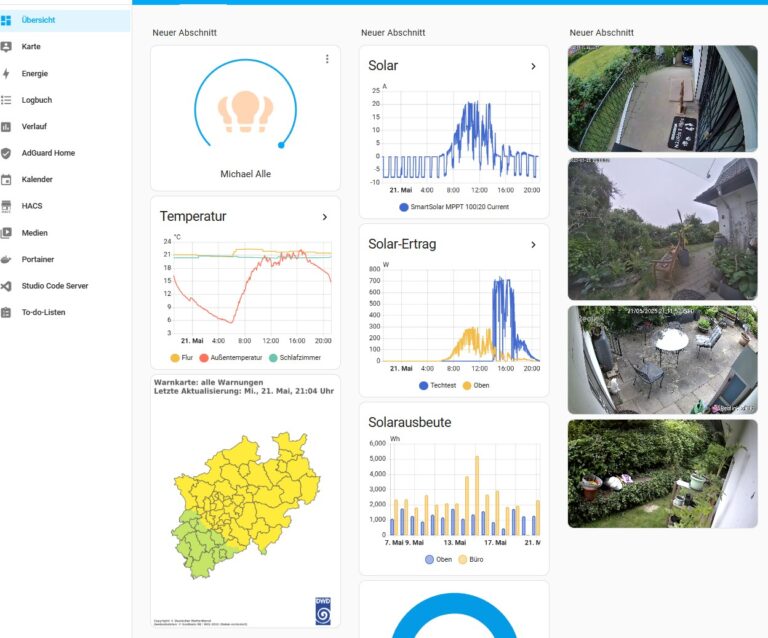
Task: Click the Energie lightning bolt icon
Action: (6, 73)
